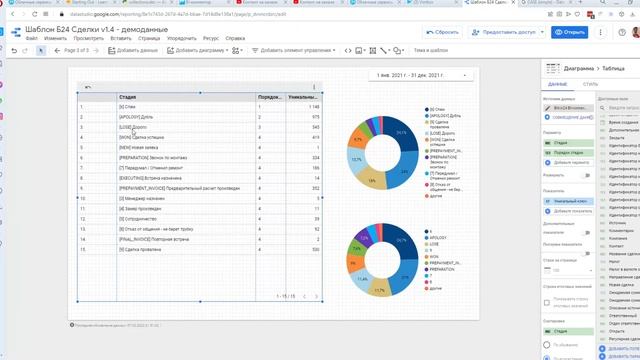The width and height of the screenshot is (640, 360).
Task: Click Тема и шаблон button
Action: coord(431,51)
